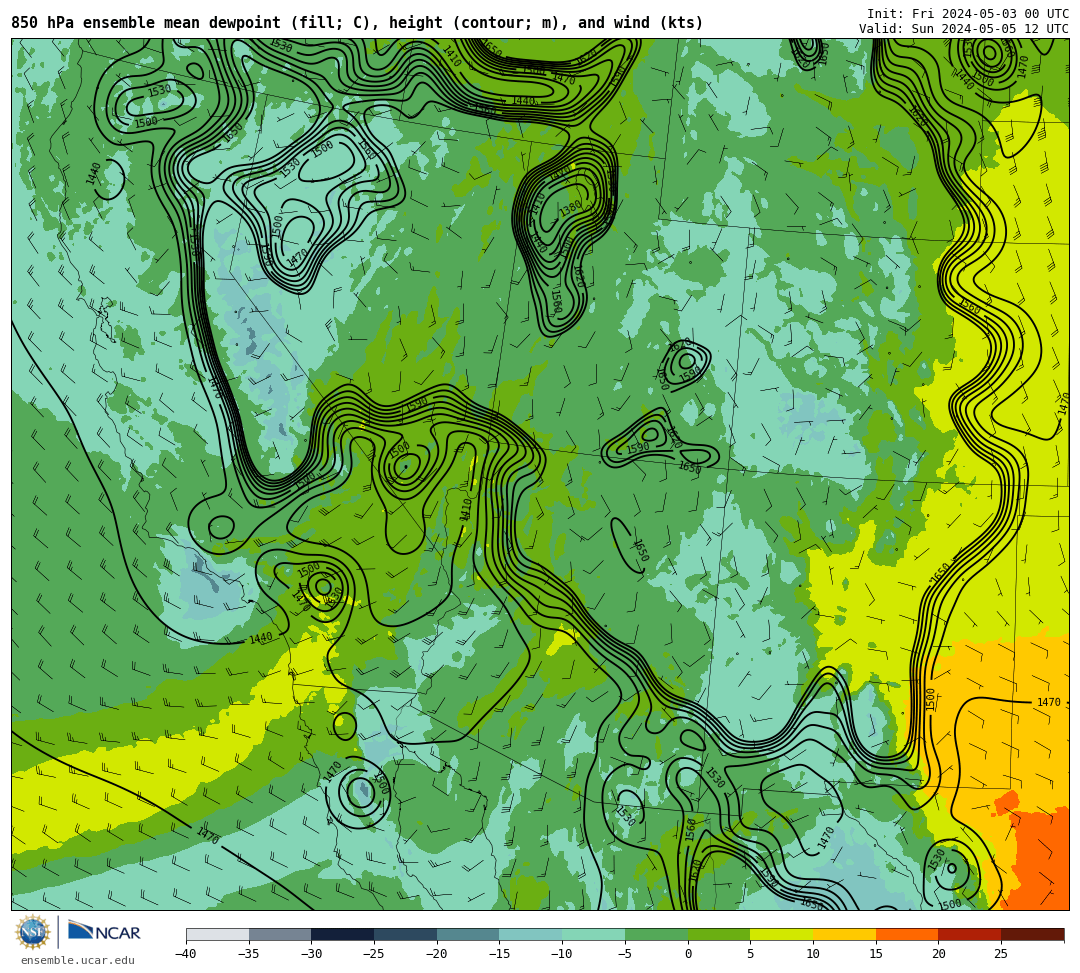This screenshot has width=1080, height=973.
Task: Click the 1380 height contour label
Action: pyautogui.click(x=571, y=207)
